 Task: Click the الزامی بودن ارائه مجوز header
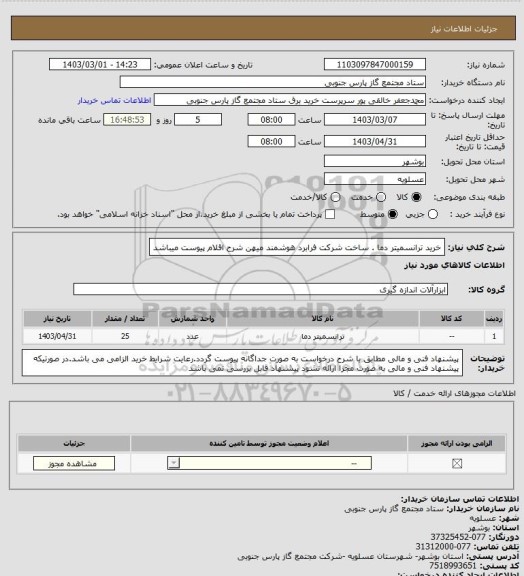point(456,443)
